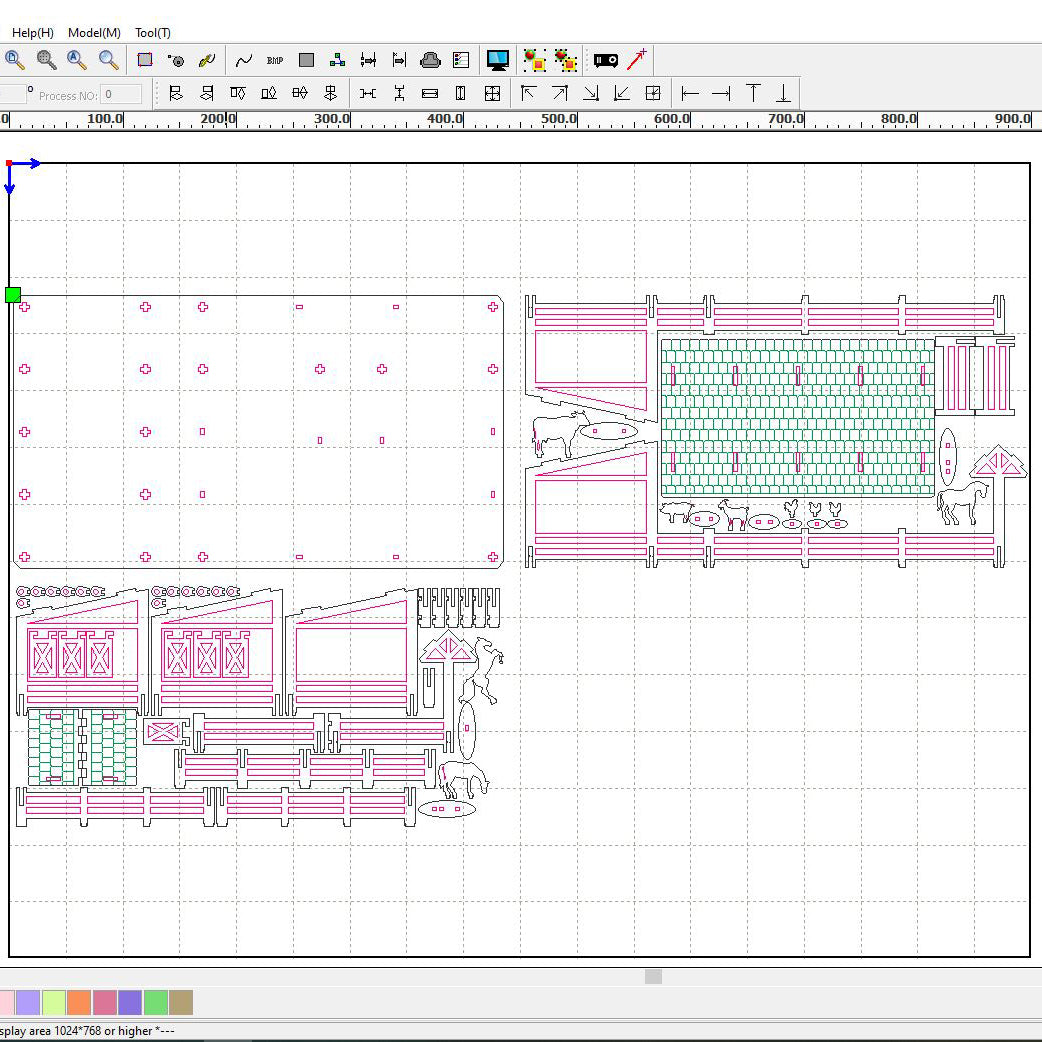
Task: Click the solid fill rectangle icon
Action: click(x=306, y=60)
